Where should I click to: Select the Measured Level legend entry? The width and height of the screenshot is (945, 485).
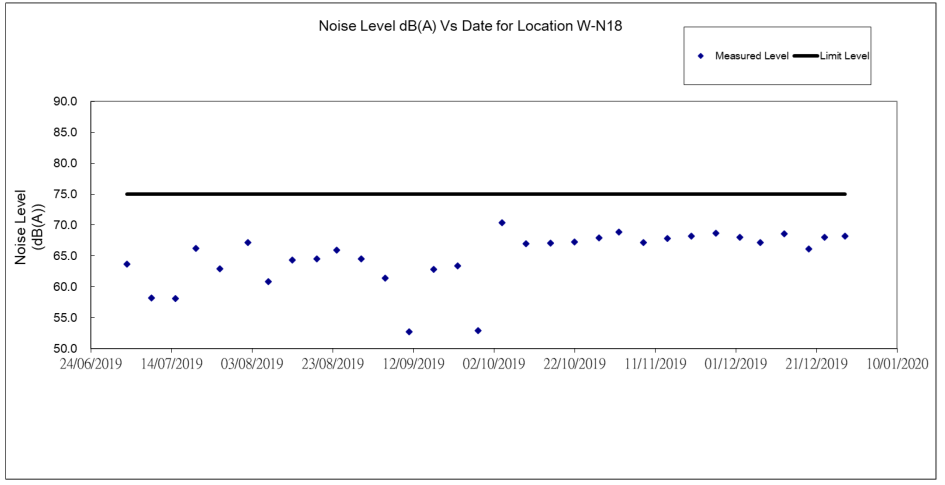pyautogui.click(x=751, y=55)
